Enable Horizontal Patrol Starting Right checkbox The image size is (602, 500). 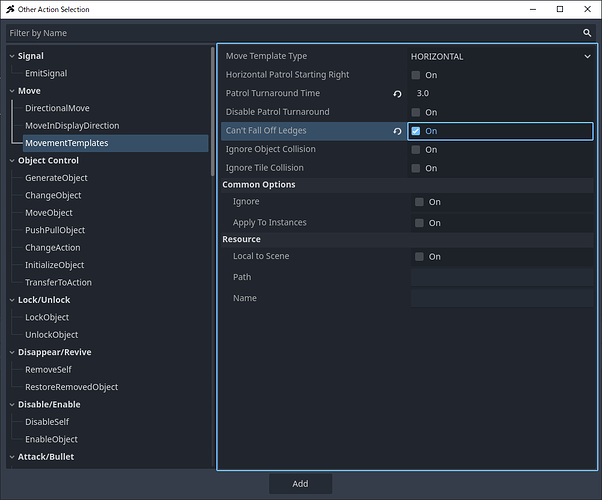(416, 75)
